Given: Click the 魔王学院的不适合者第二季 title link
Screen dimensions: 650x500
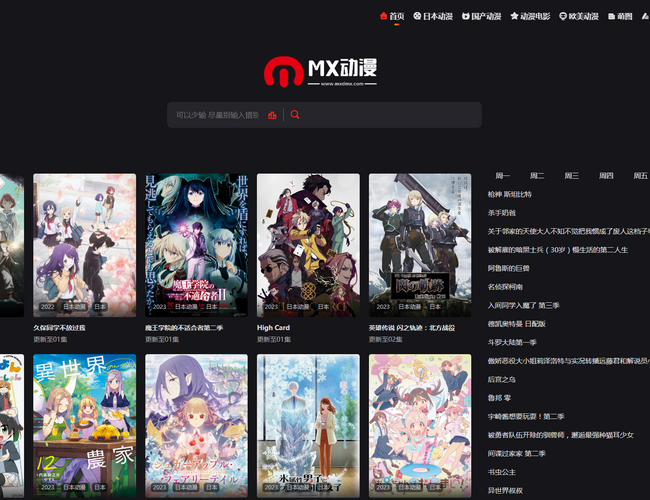Looking at the screenshot, I should [184, 327].
